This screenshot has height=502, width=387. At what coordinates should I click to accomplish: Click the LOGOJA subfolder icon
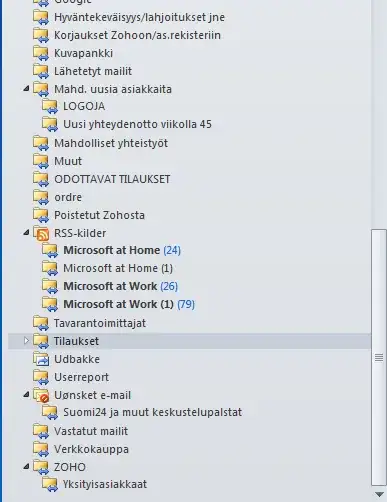tap(50, 106)
